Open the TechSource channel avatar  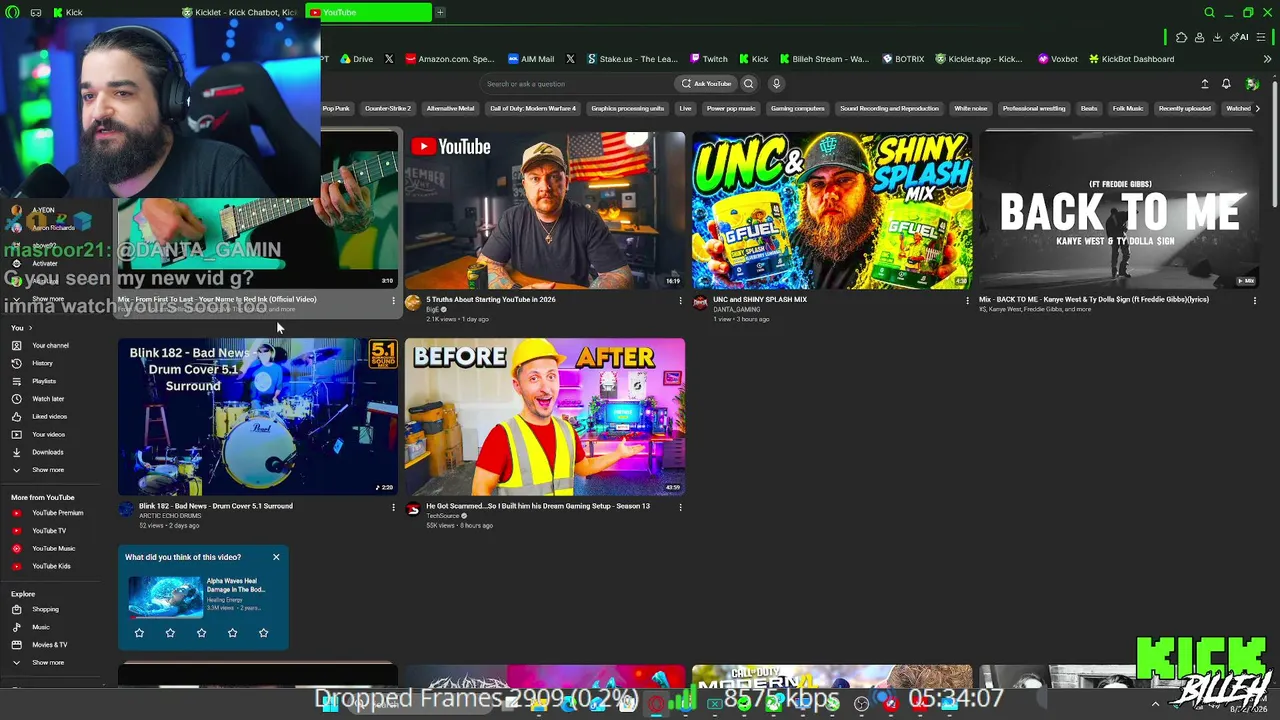pyautogui.click(x=413, y=510)
